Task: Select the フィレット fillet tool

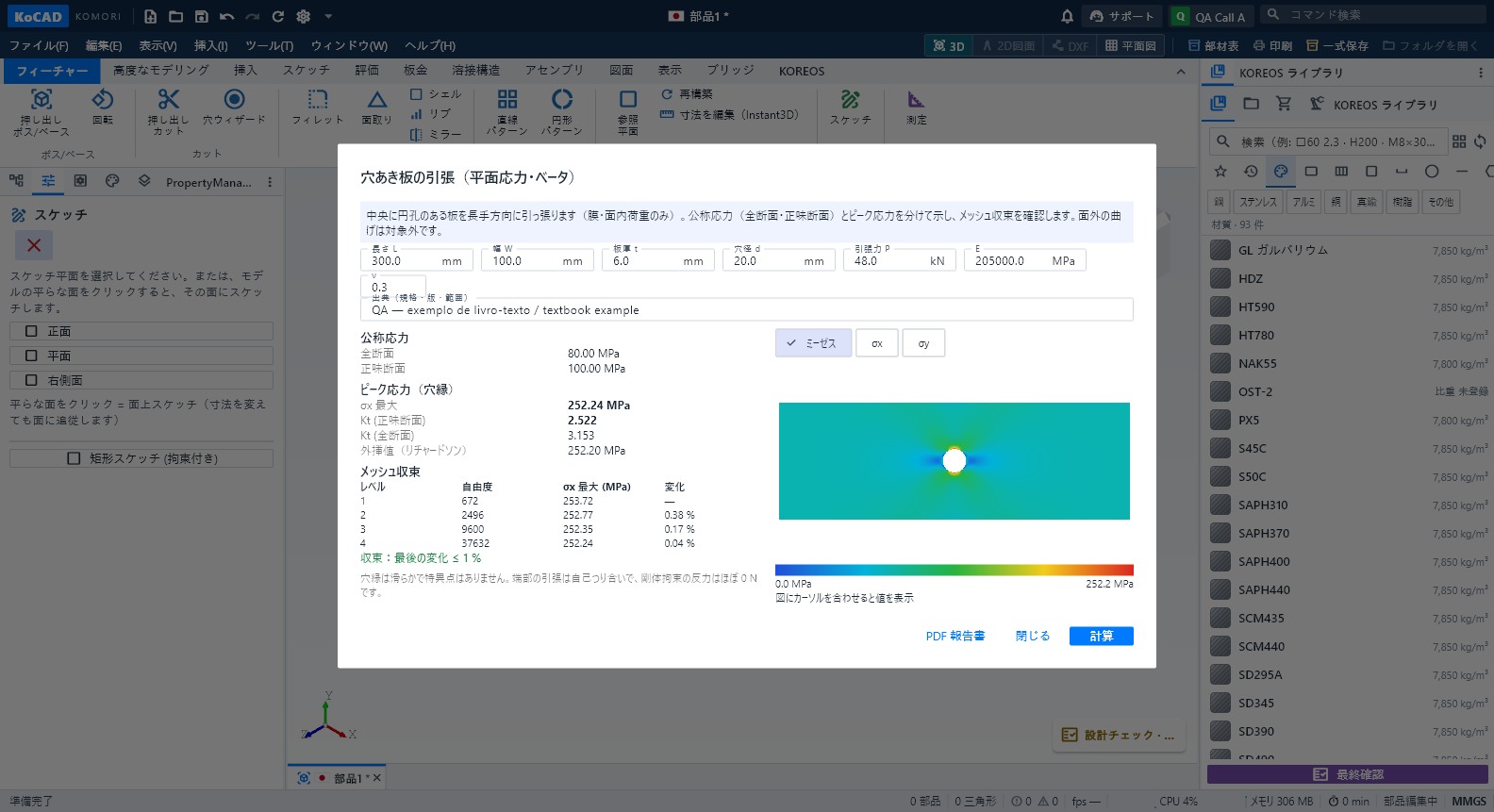Action: click(317, 107)
